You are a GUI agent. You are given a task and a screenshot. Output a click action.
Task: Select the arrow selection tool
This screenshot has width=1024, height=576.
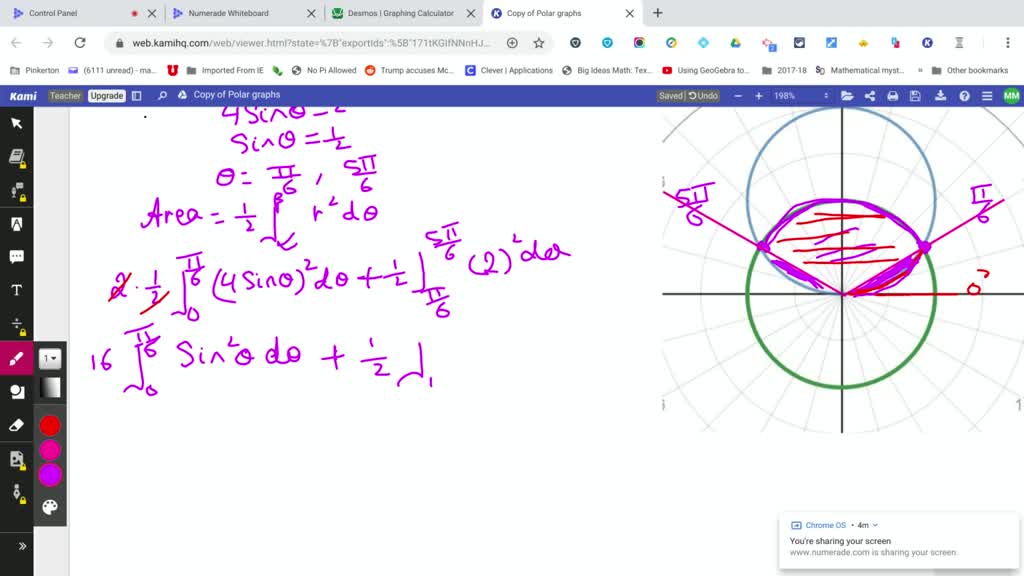click(15, 122)
